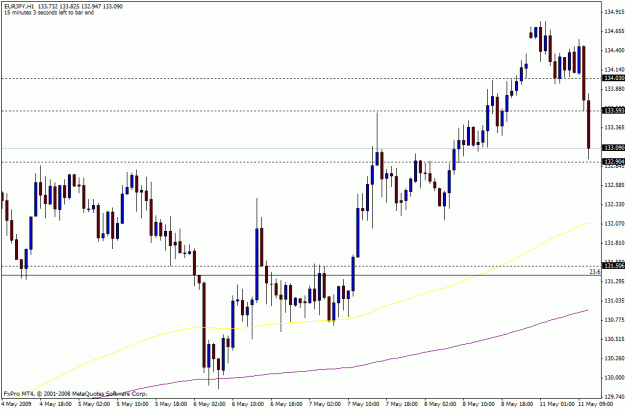Viewport: 625px width, 409px height.
Task: Click the 130.260 price axis label
Action: pos(614,358)
